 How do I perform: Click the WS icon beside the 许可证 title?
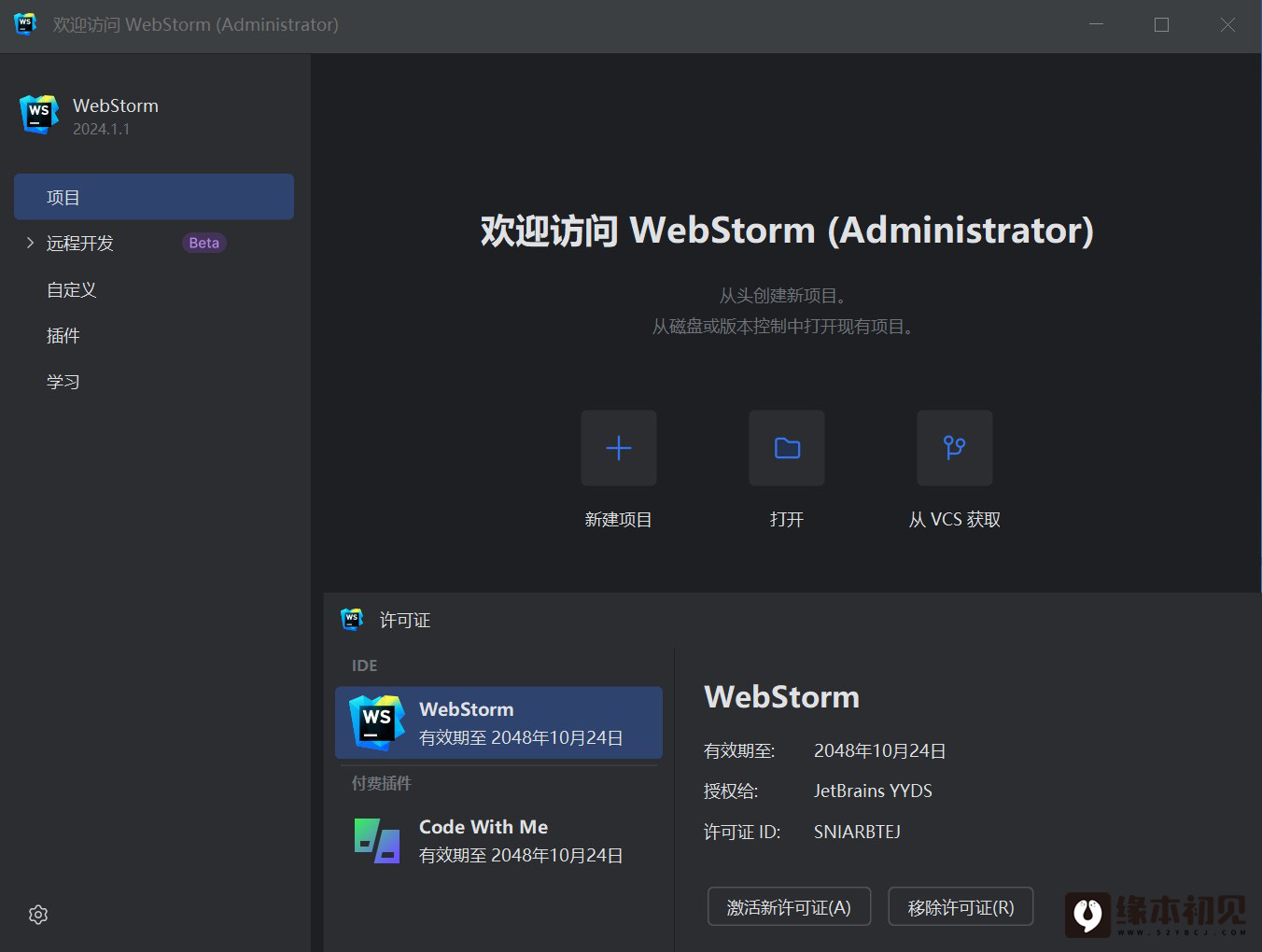click(352, 620)
